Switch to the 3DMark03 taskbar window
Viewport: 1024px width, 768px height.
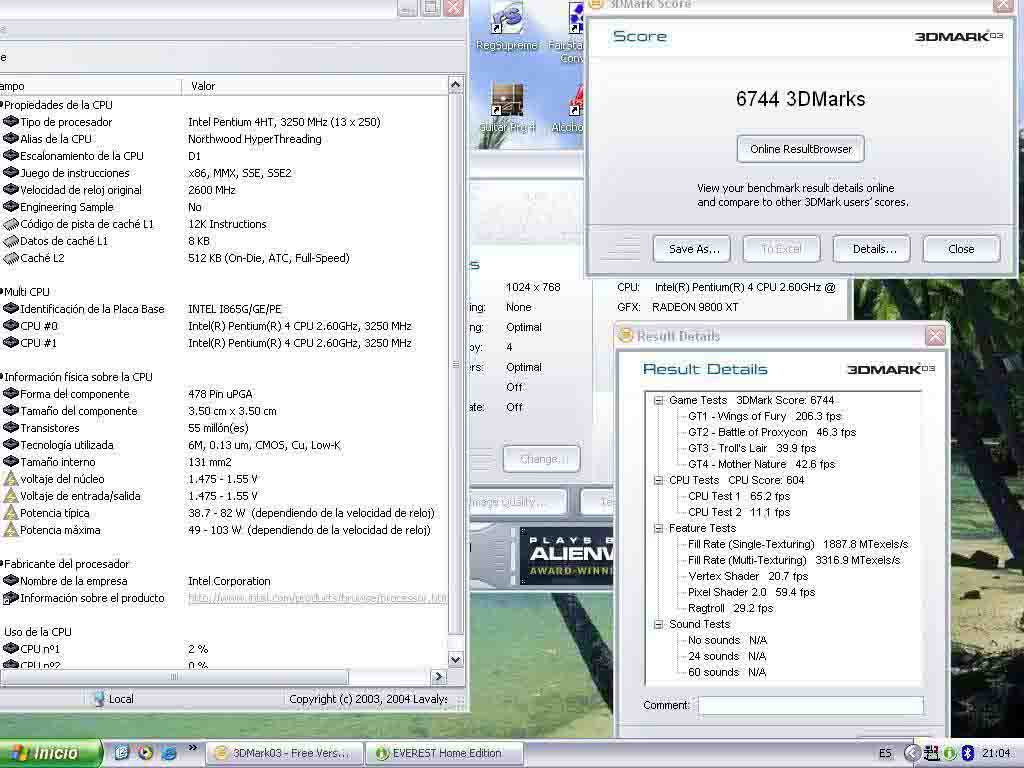[282, 753]
